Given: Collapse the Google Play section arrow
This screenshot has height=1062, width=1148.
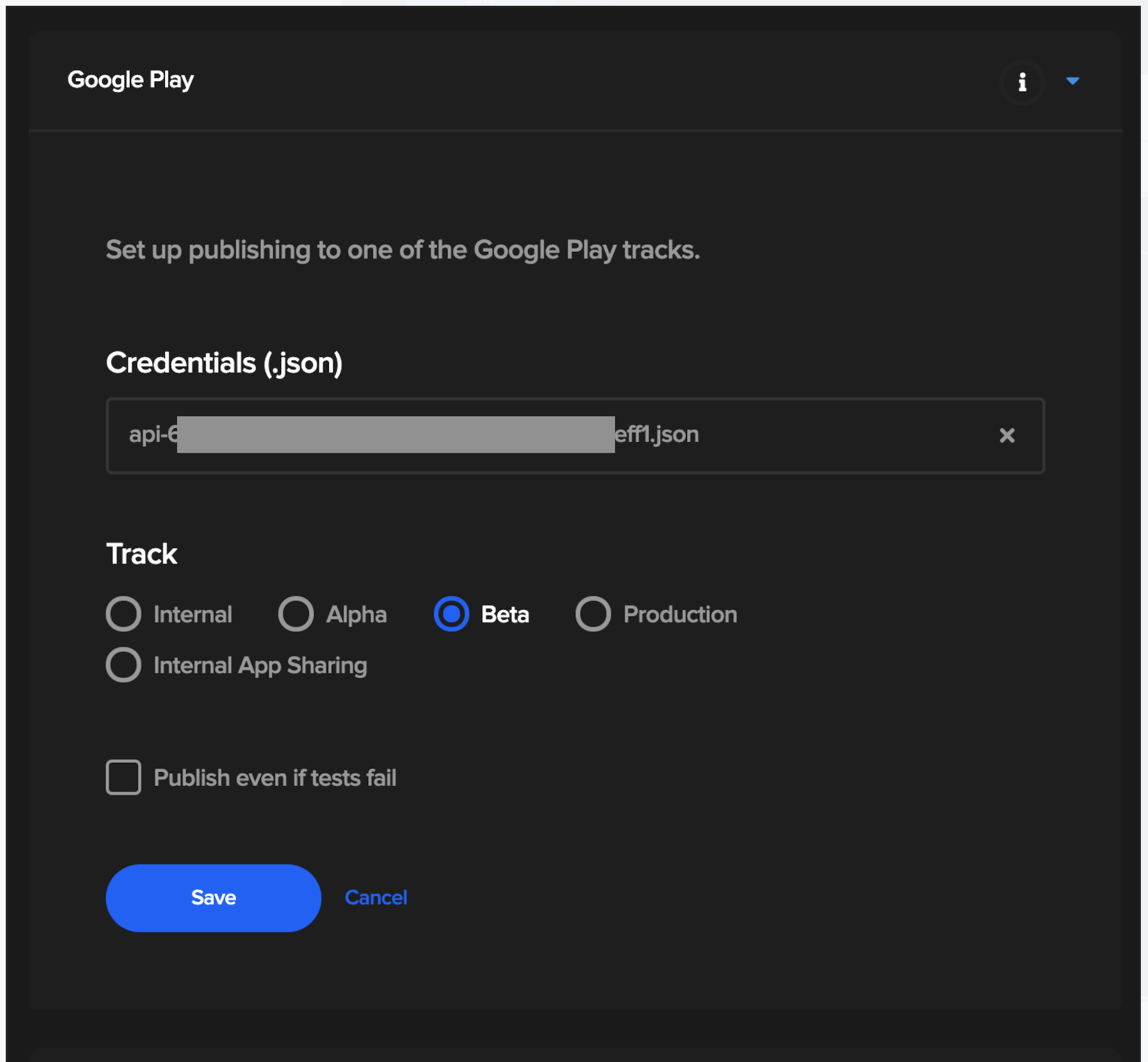Looking at the screenshot, I should point(1072,81).
